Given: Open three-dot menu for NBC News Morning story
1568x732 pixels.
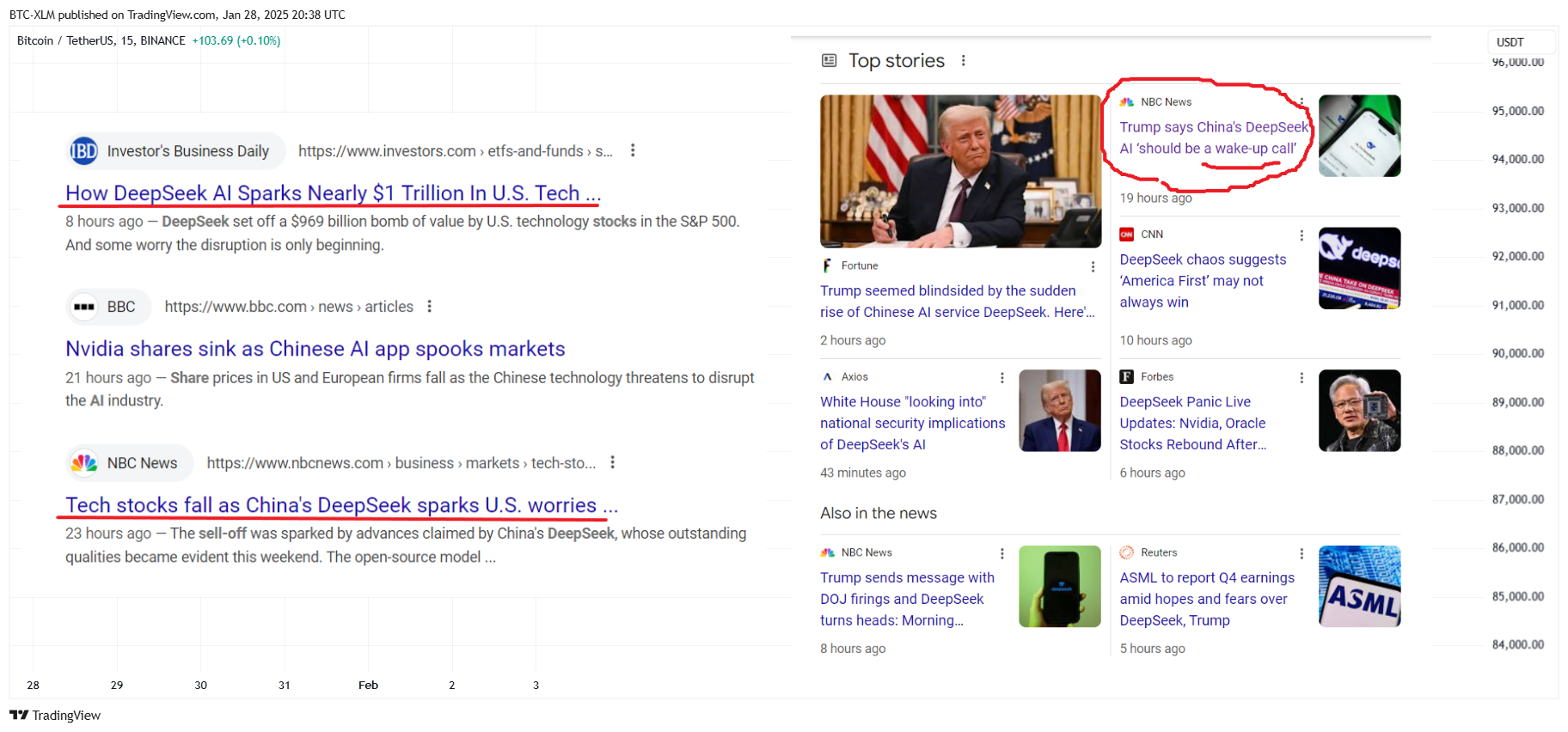Looking at the screenshot, I should click(x=1001, y=554).
